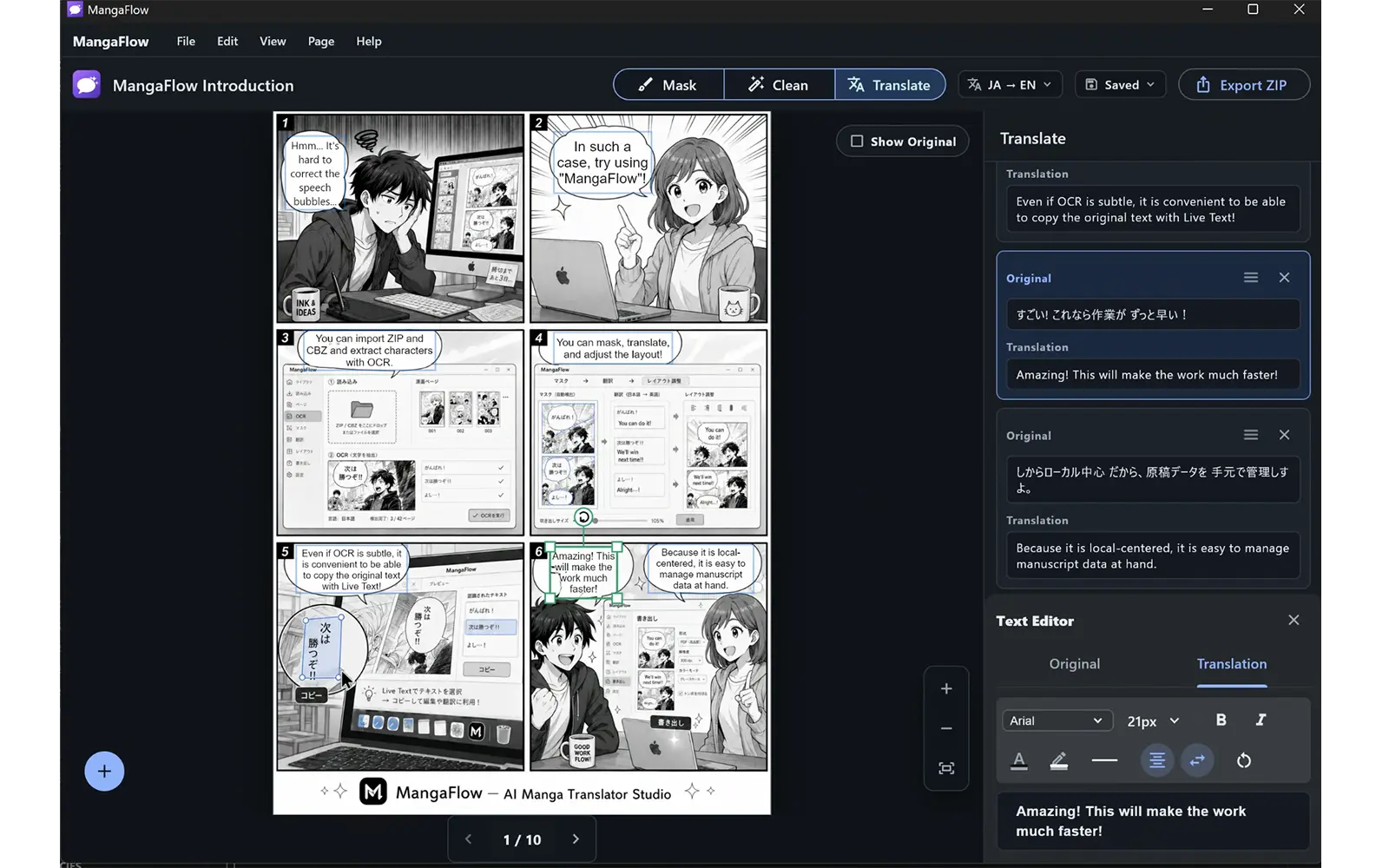Switch to the Original tab in Text Editor
The image size is (1389, 868).
pyautogui.click(x=1075, y=664)
